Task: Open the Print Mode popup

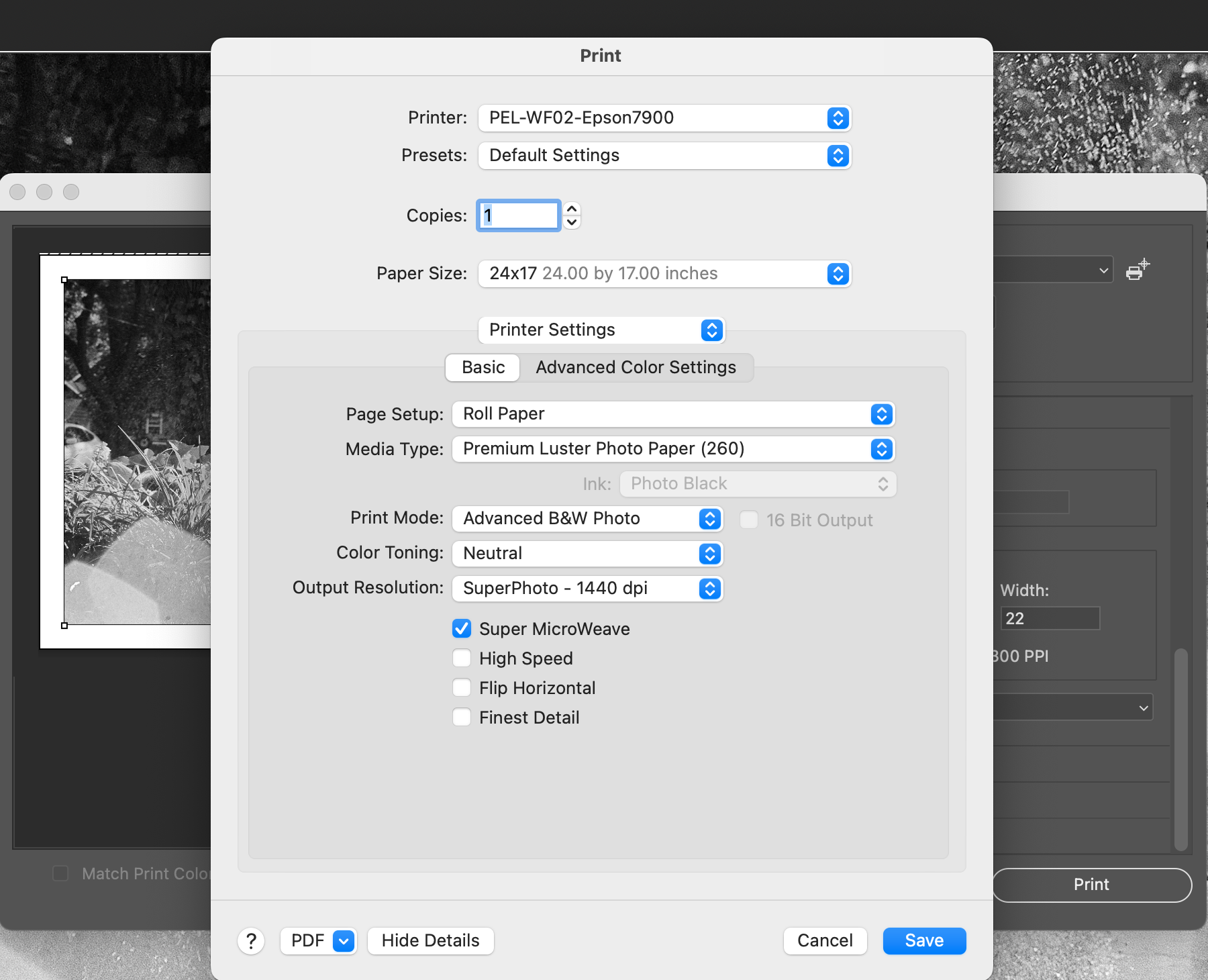Action: pos(587,519)
